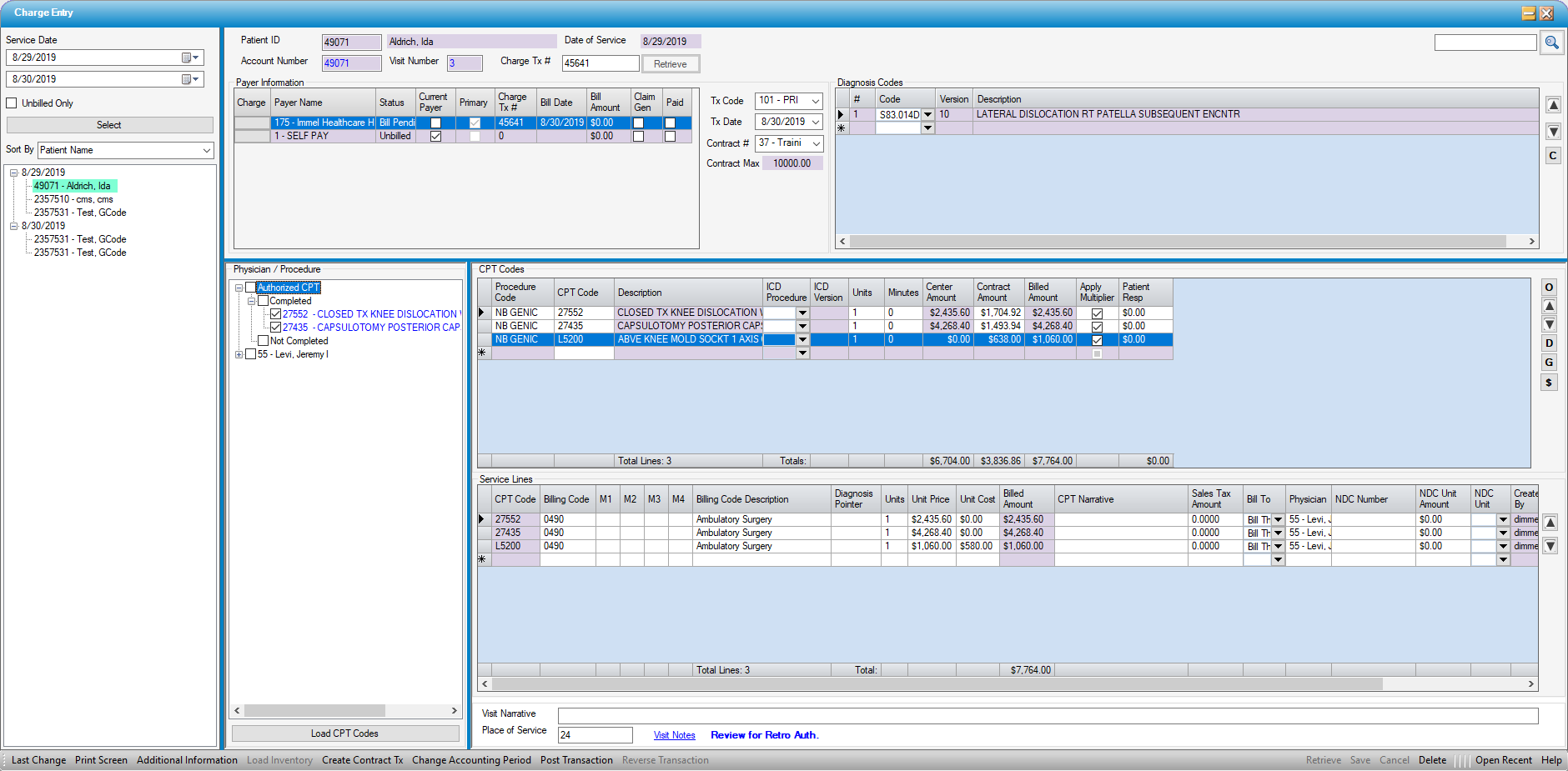Move diagnosis code up with arrow button
The image size is (1568, 771).
pos(1552,106)
